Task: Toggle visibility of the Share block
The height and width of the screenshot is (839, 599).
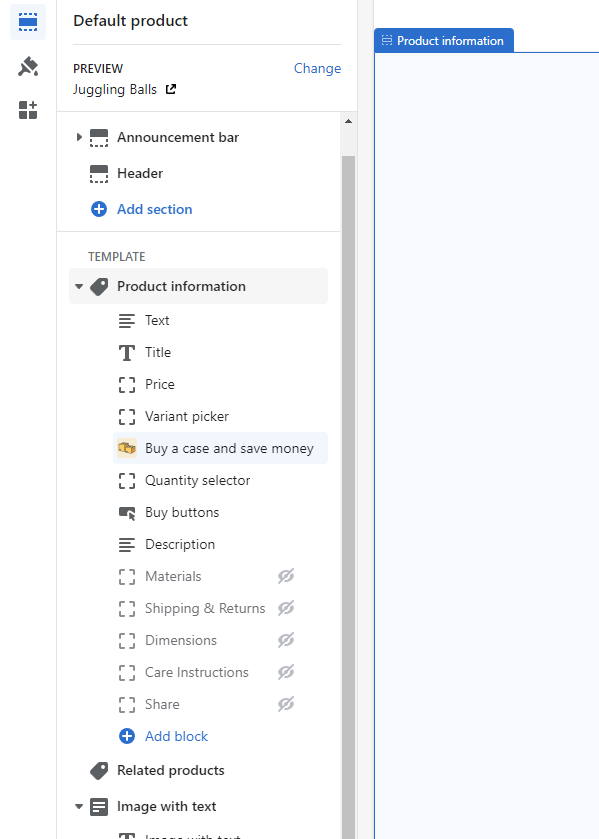Action: (286, 704)
